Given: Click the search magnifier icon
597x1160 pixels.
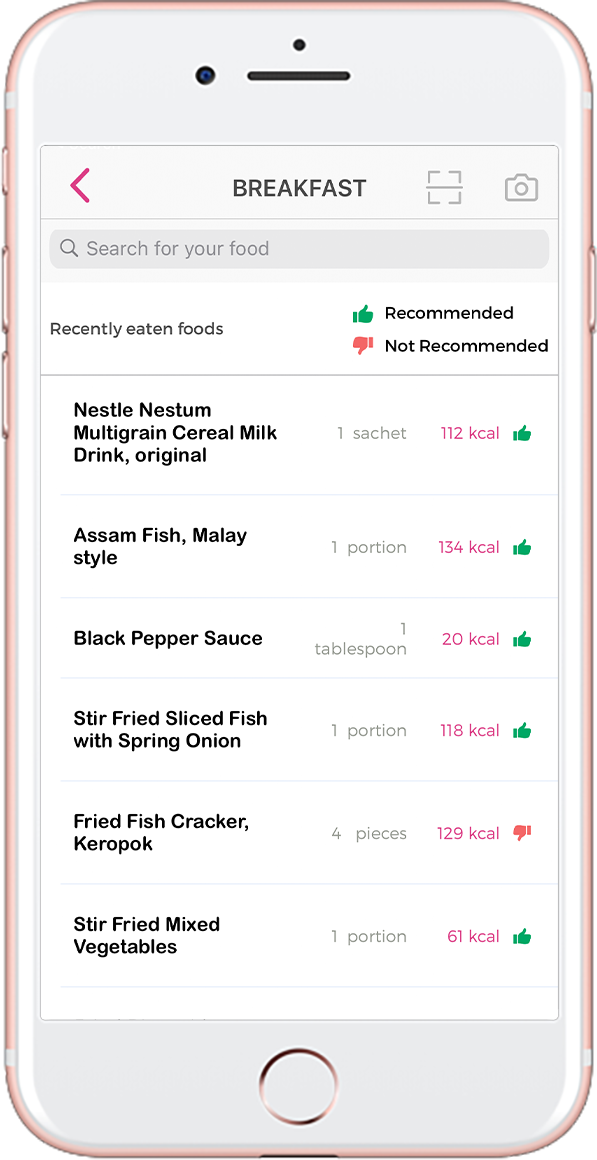Looking at the screenshot, I should coord(69,249).
